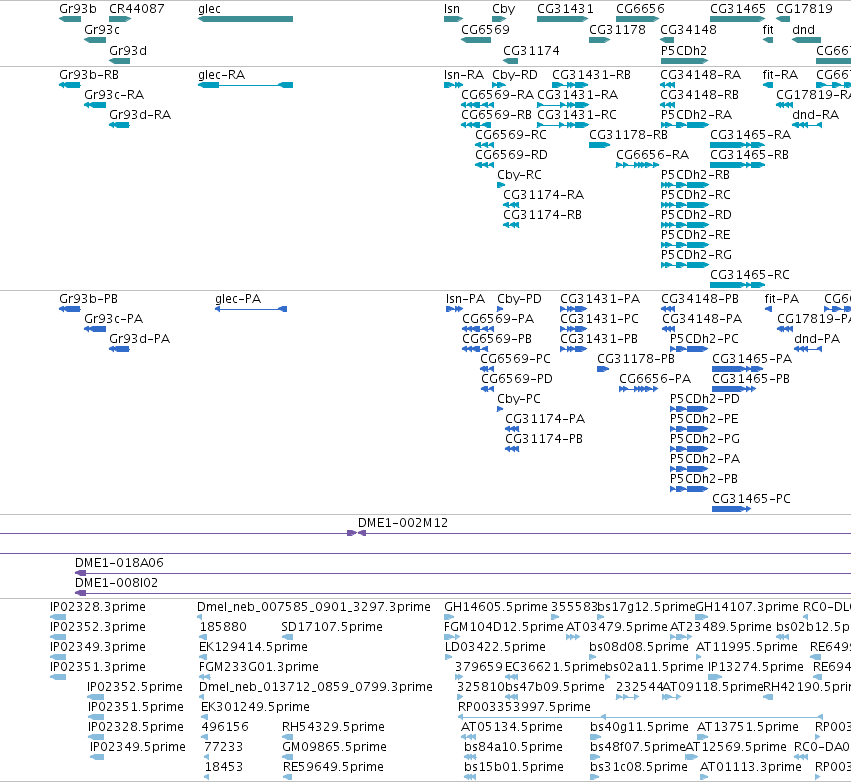Select the P5CDh2-RG transcript label
The image size is (851, 782).
coord(696,255)
